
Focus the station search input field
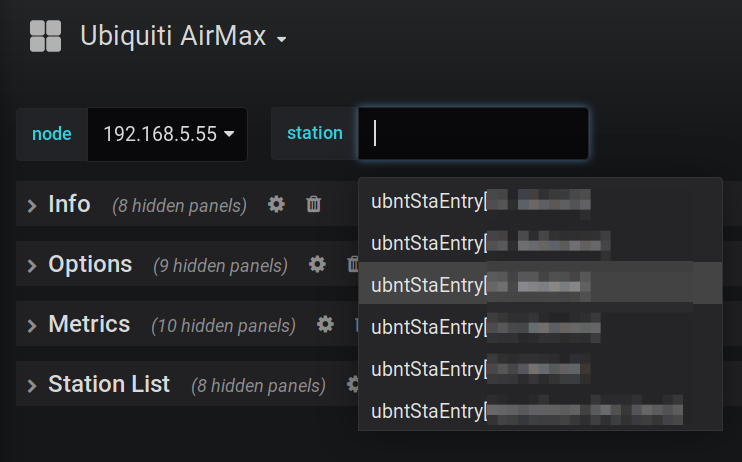[x=473, y=134]
